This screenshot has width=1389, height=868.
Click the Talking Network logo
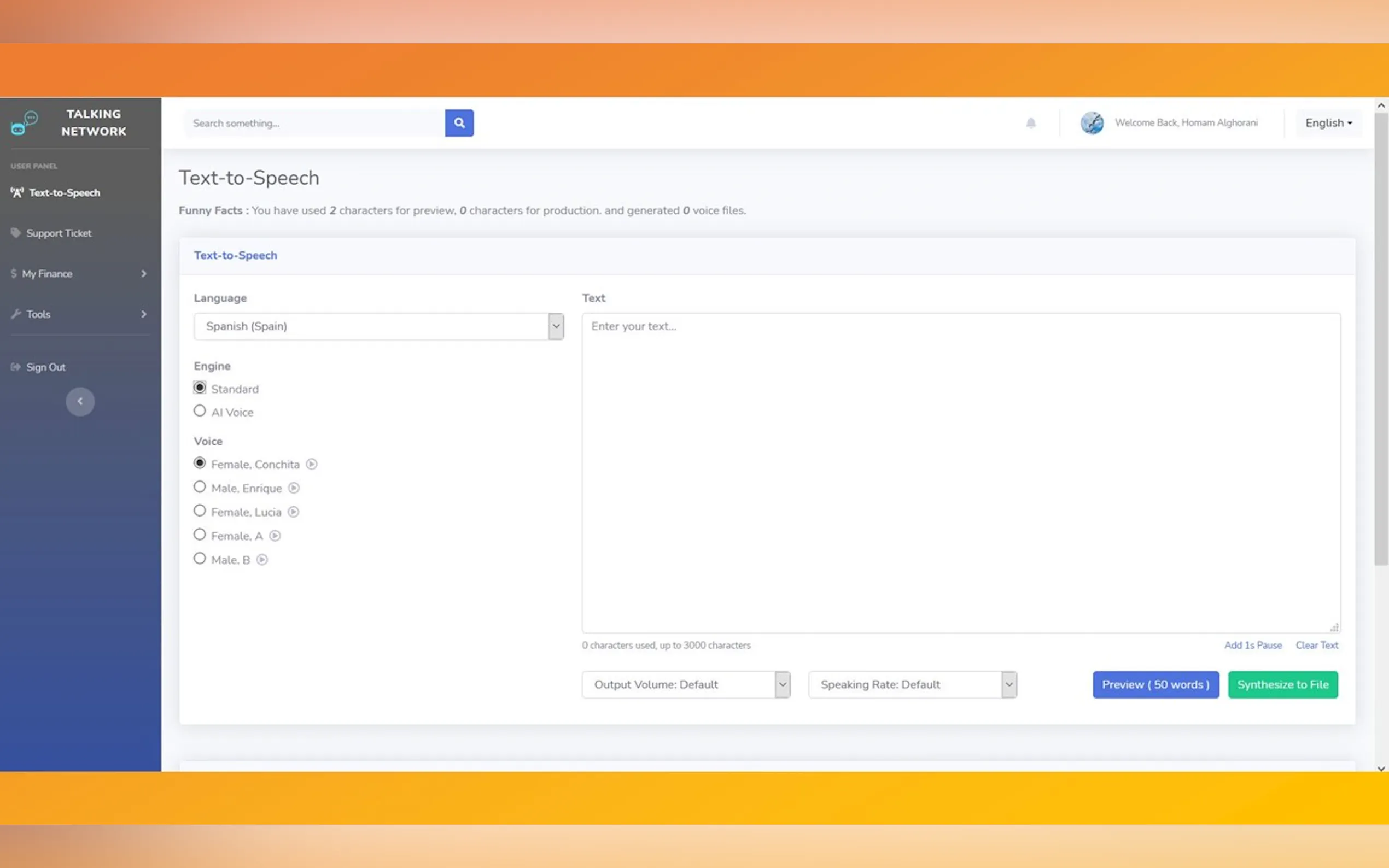click(x=24, y=122)
